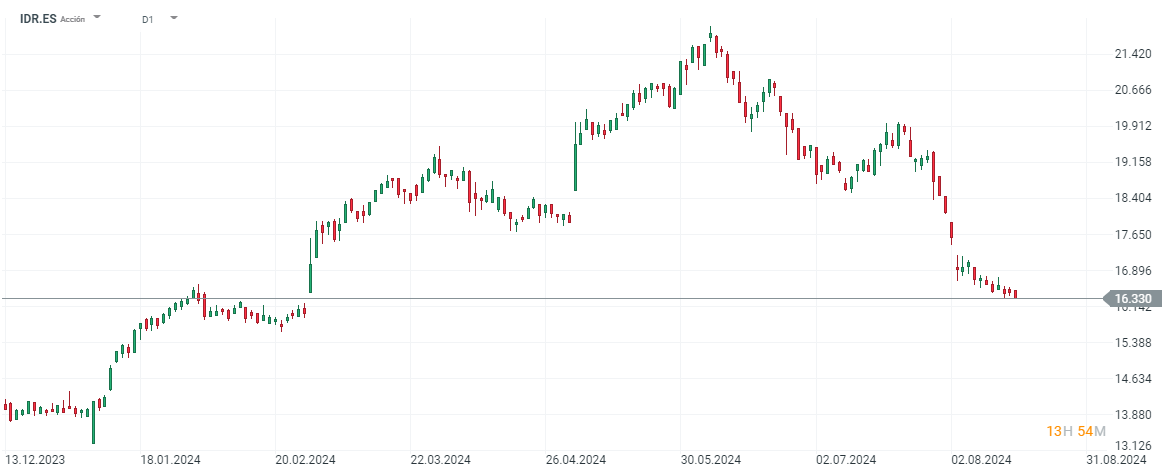The height and width of the screenshot is (476, 1175).
Task: Click the Acción instrument type label
Action: [73, 20]
